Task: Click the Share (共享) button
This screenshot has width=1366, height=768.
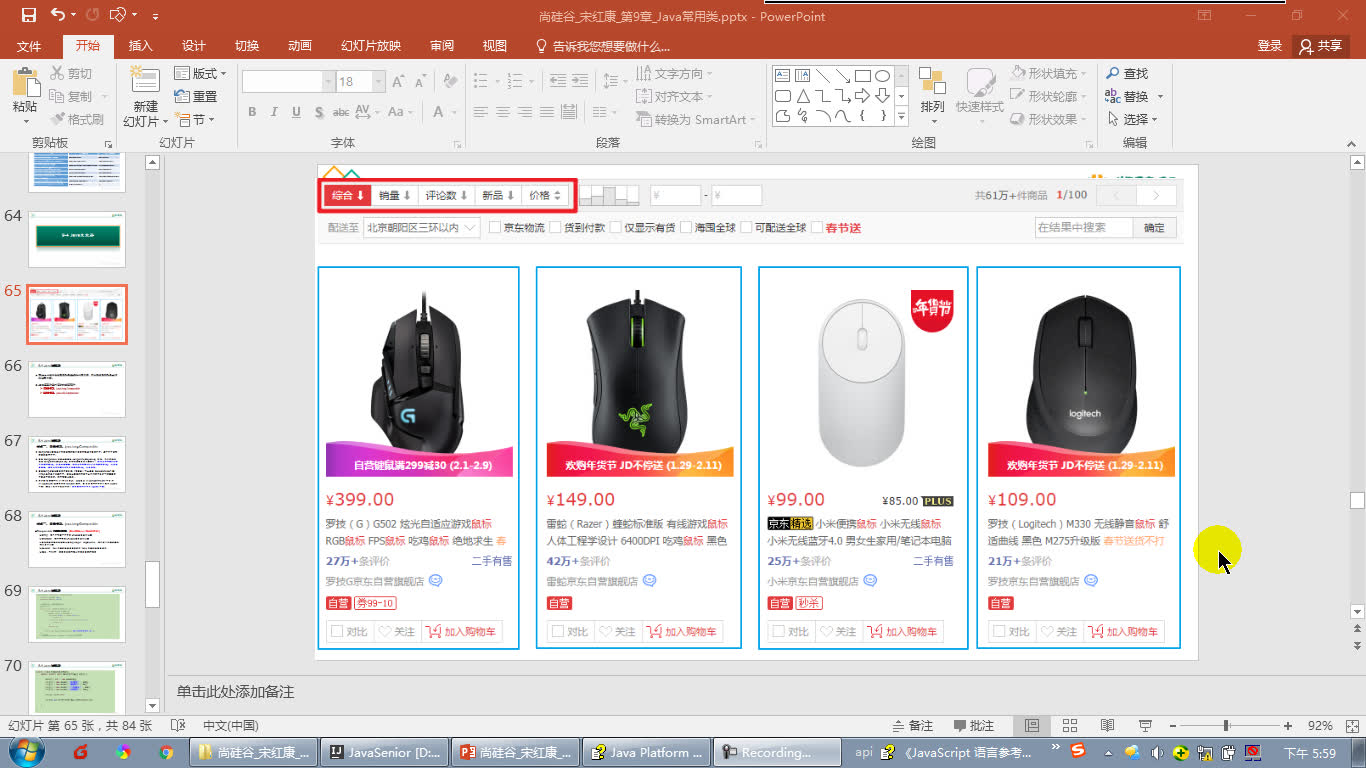Action: pos(1320,46)
